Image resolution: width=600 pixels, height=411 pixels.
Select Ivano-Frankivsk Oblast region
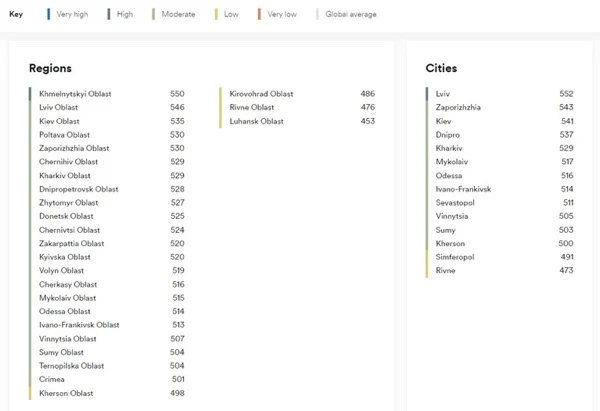[79, 325]
